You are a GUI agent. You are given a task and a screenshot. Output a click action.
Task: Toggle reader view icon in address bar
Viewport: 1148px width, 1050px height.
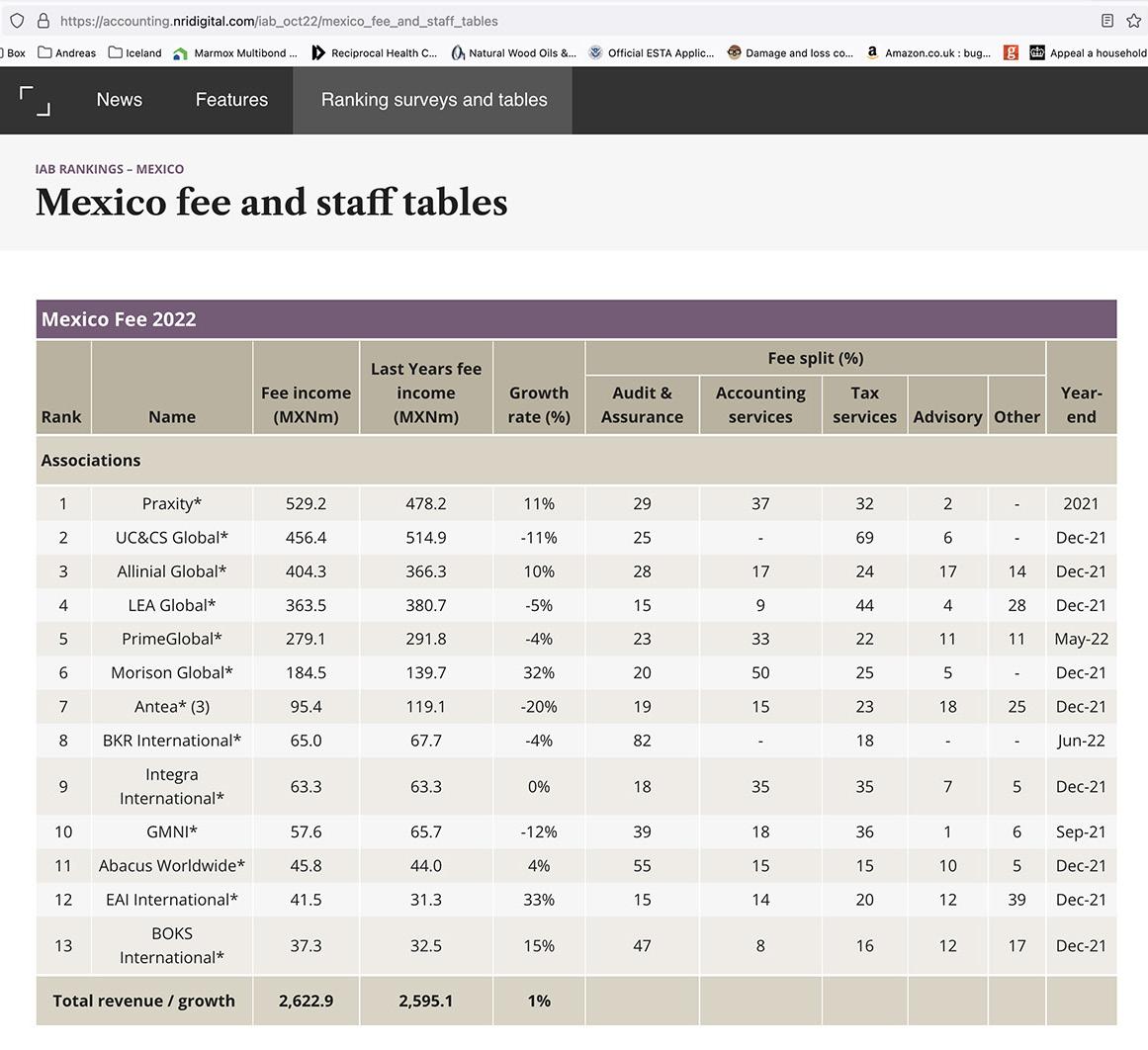click(x=1107, y=21)
